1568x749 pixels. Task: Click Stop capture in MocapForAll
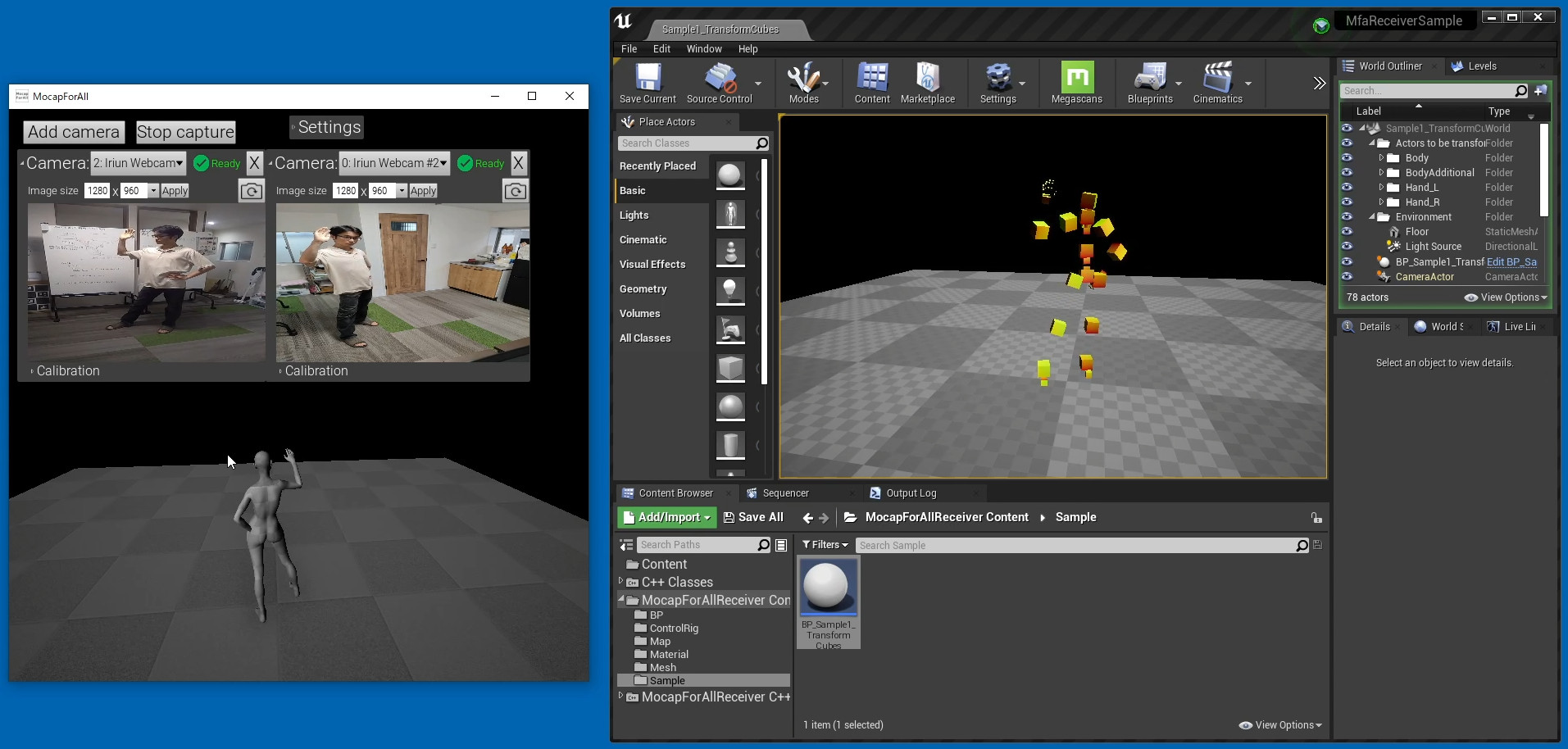pyautogui.click(x=185, y=131)
